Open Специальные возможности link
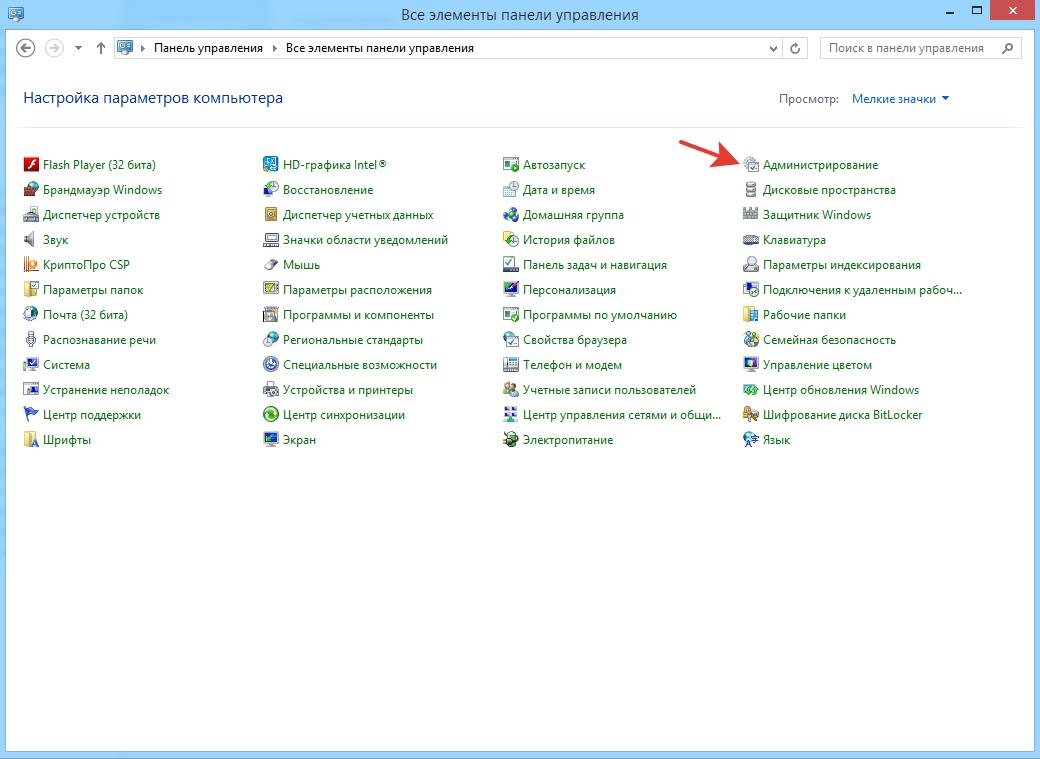1040x759 pixels. [x=360, y=365]
